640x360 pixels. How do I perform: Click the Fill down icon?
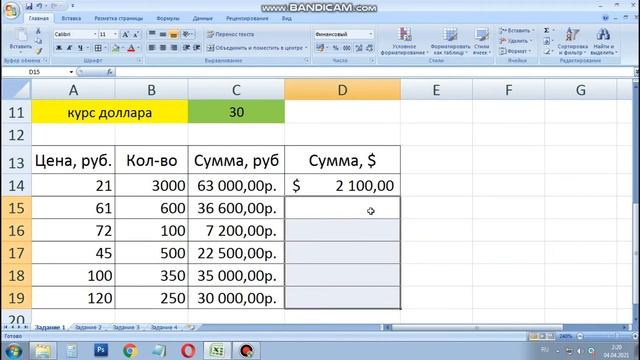[547, 41]
